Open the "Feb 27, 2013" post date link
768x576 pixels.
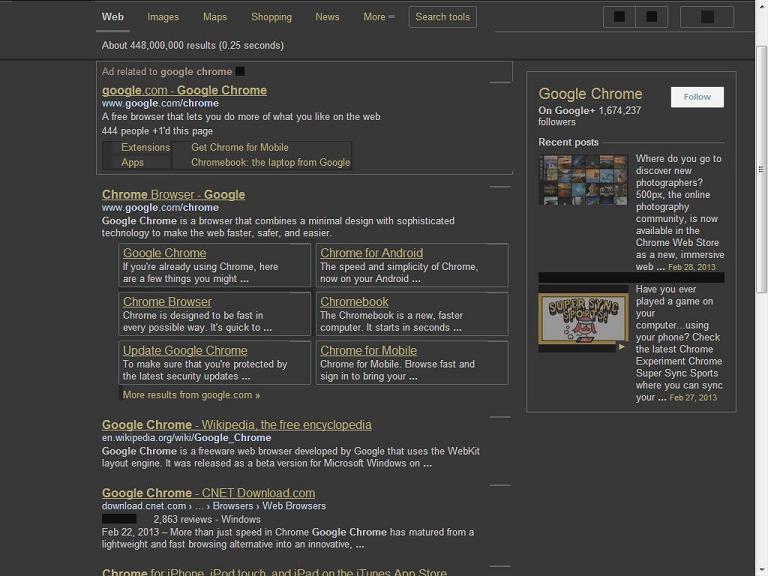pos(693,398)
